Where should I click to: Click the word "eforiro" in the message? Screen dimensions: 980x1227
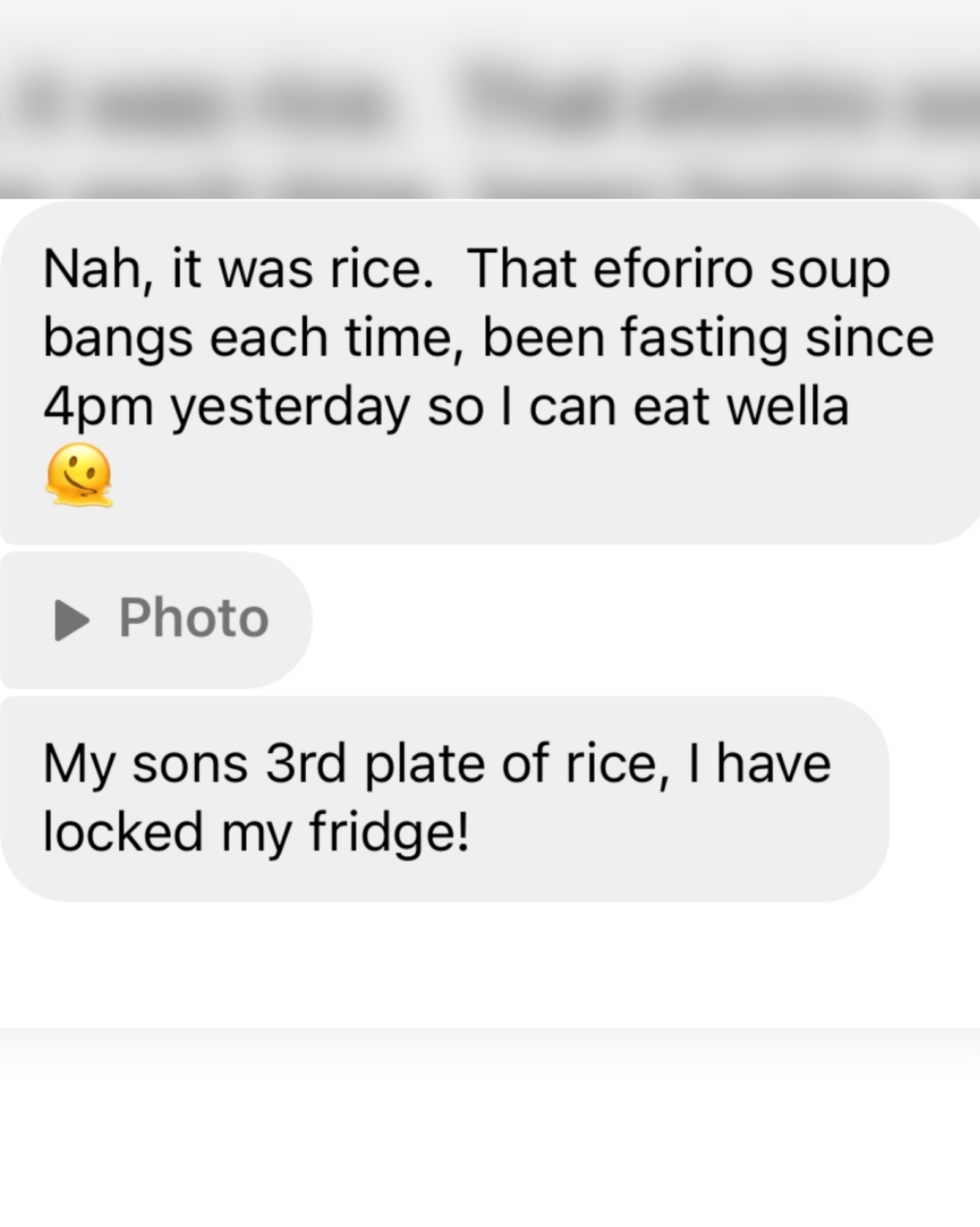tap(672, 270)
